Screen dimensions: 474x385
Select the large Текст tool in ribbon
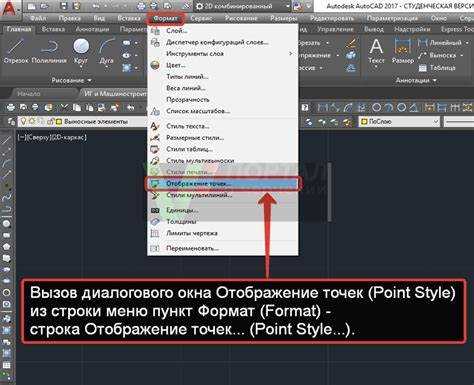tap(376, 51)
